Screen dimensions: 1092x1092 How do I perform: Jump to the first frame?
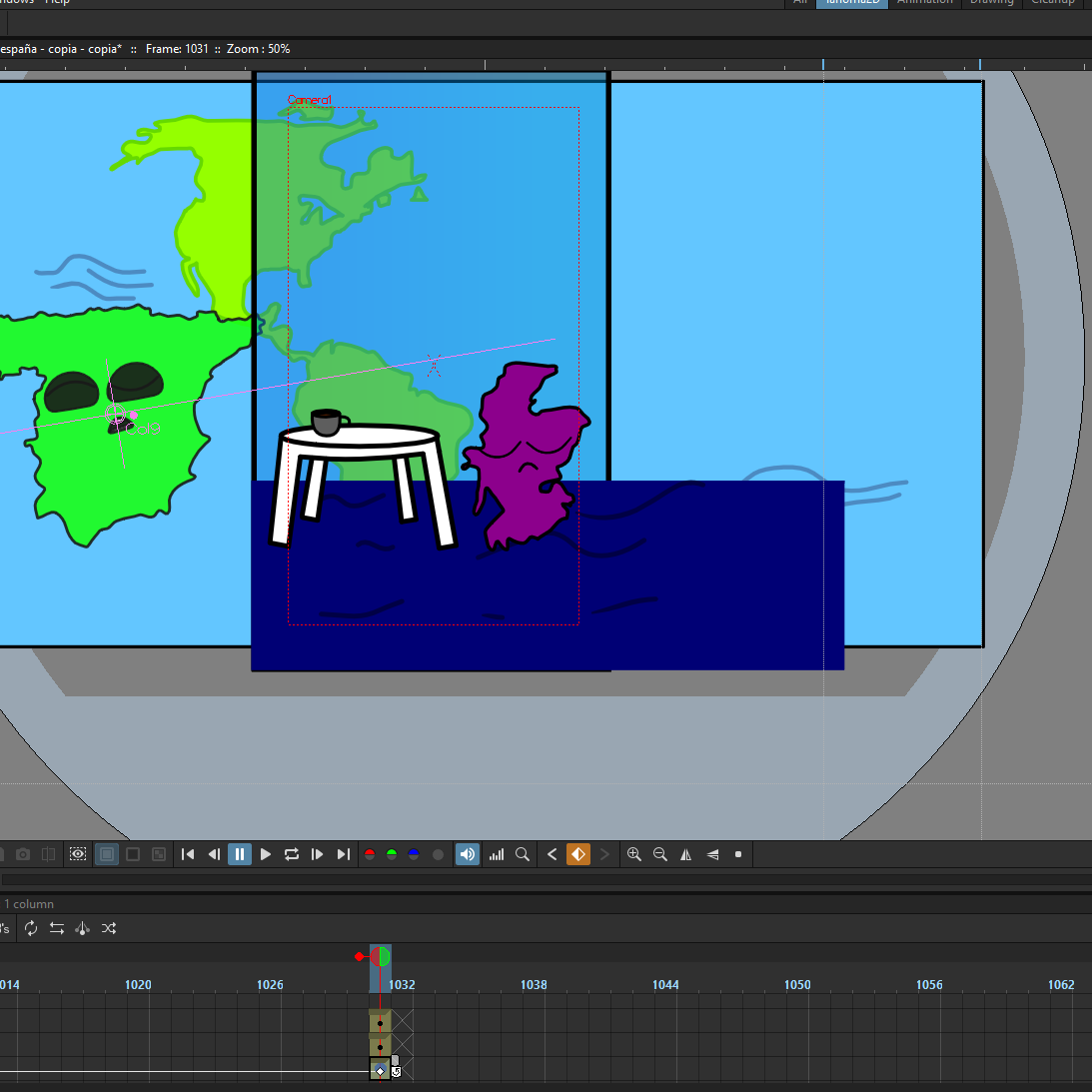click(188, 854)
